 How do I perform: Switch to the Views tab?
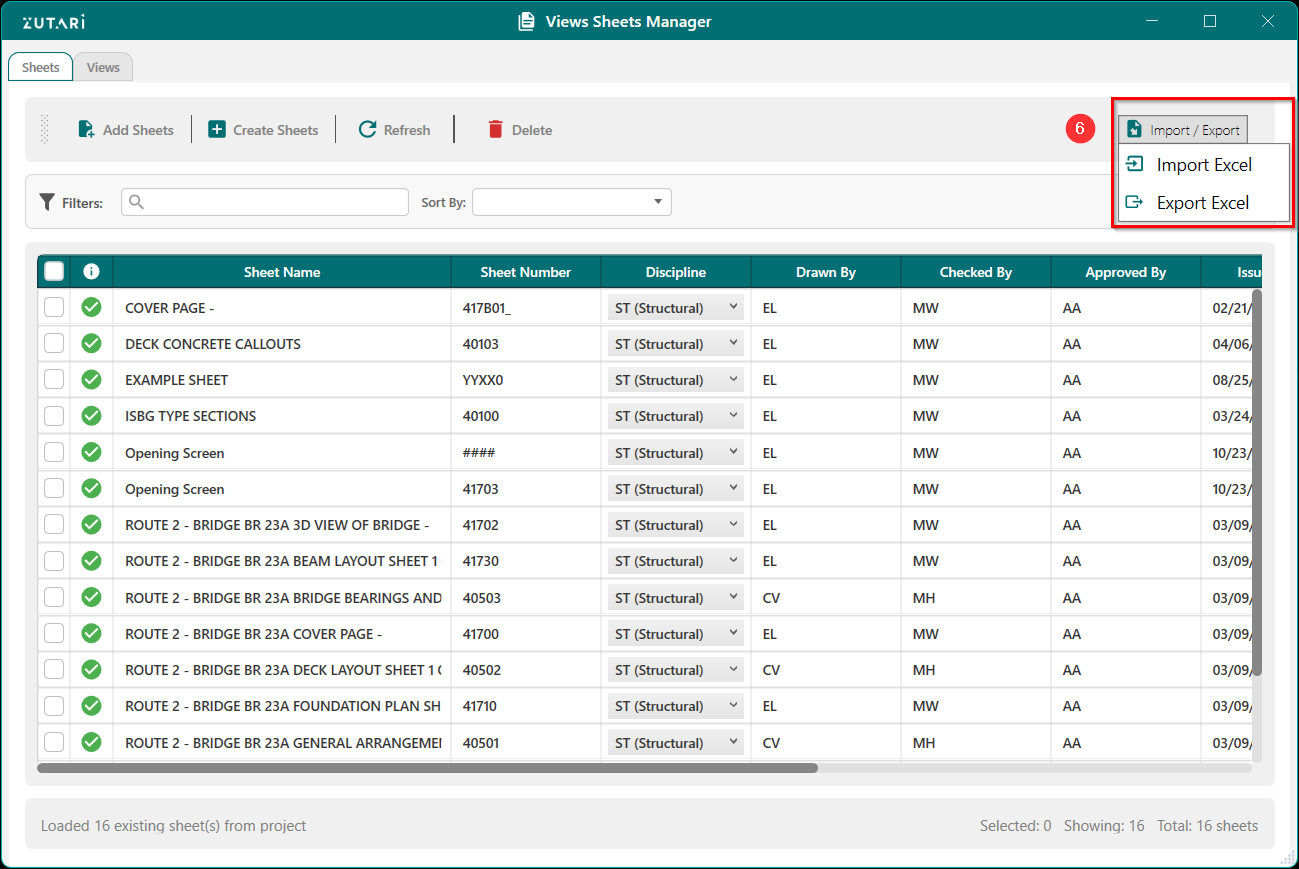click(x=103, y=67)
